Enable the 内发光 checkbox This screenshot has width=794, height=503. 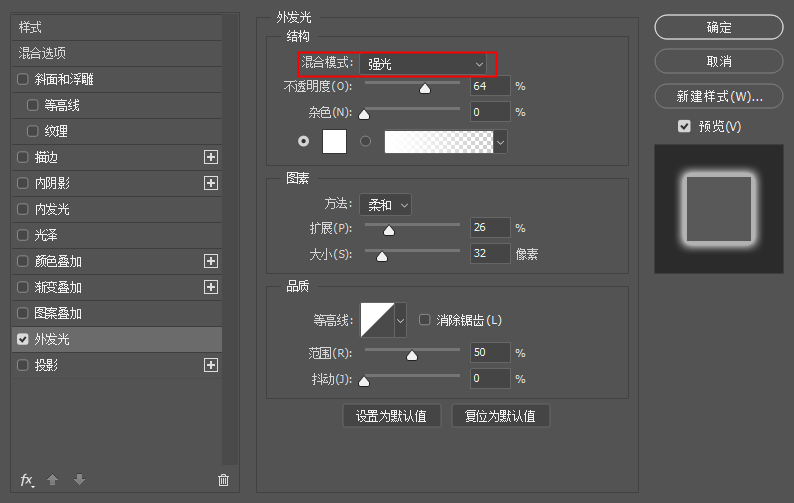pos(23,209)
